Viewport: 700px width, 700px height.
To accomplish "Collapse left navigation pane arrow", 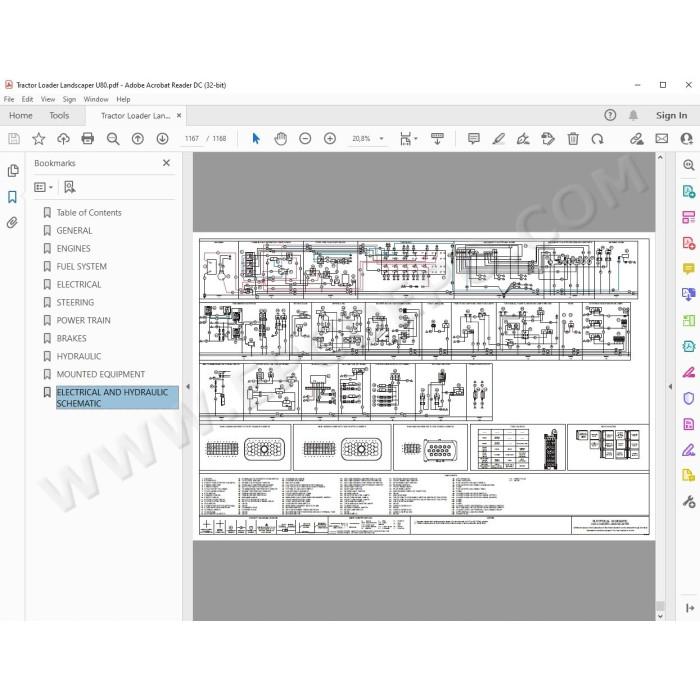I will 188,387.
